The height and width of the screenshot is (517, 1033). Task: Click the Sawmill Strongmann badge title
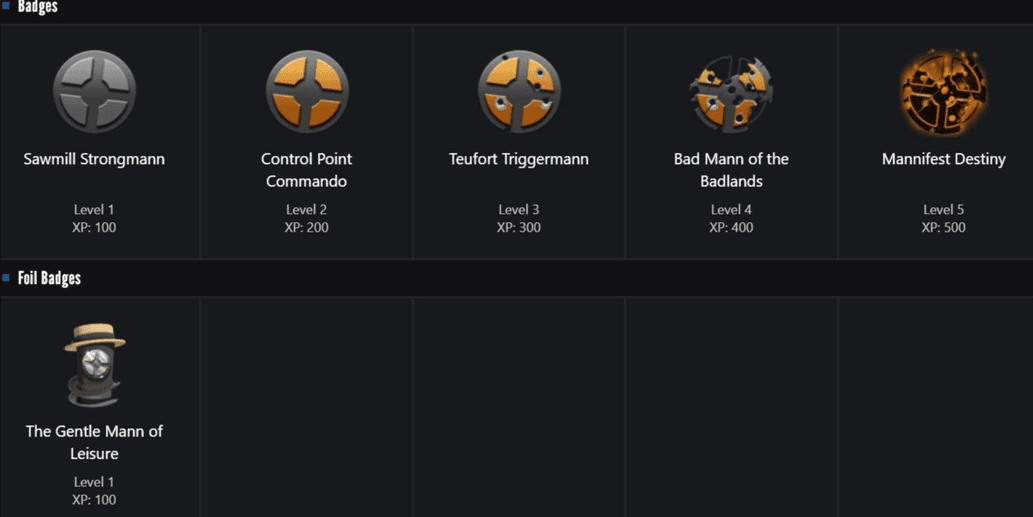[94, 159]
